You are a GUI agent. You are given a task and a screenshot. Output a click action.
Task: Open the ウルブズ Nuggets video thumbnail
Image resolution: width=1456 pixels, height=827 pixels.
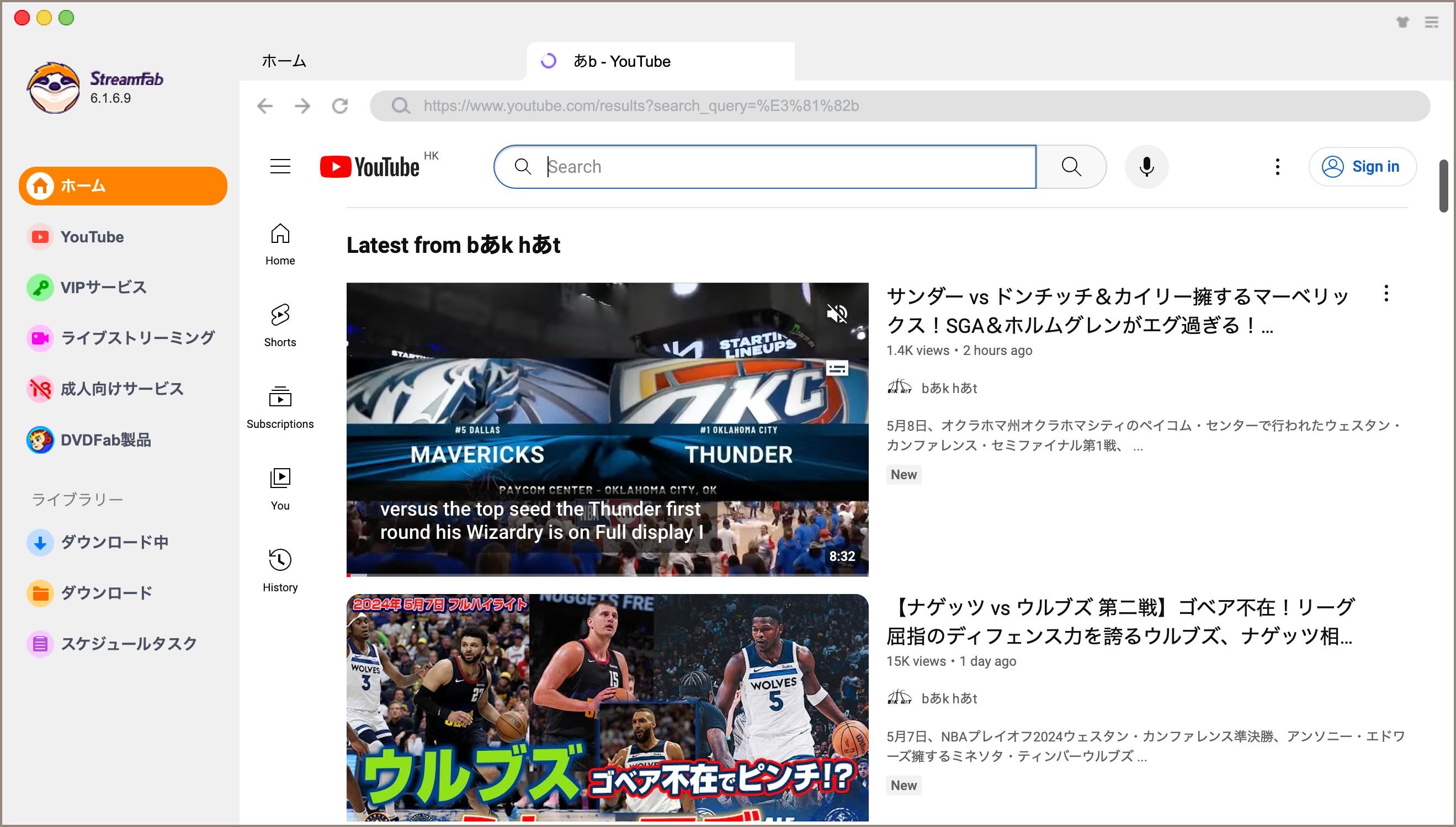(x=607, y=708)
